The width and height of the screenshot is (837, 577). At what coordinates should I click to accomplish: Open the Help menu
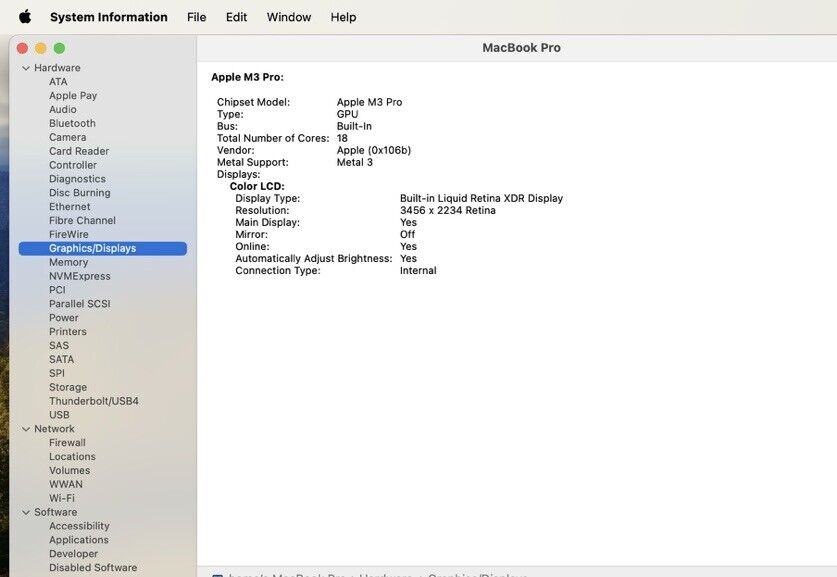tap(343, 17)
